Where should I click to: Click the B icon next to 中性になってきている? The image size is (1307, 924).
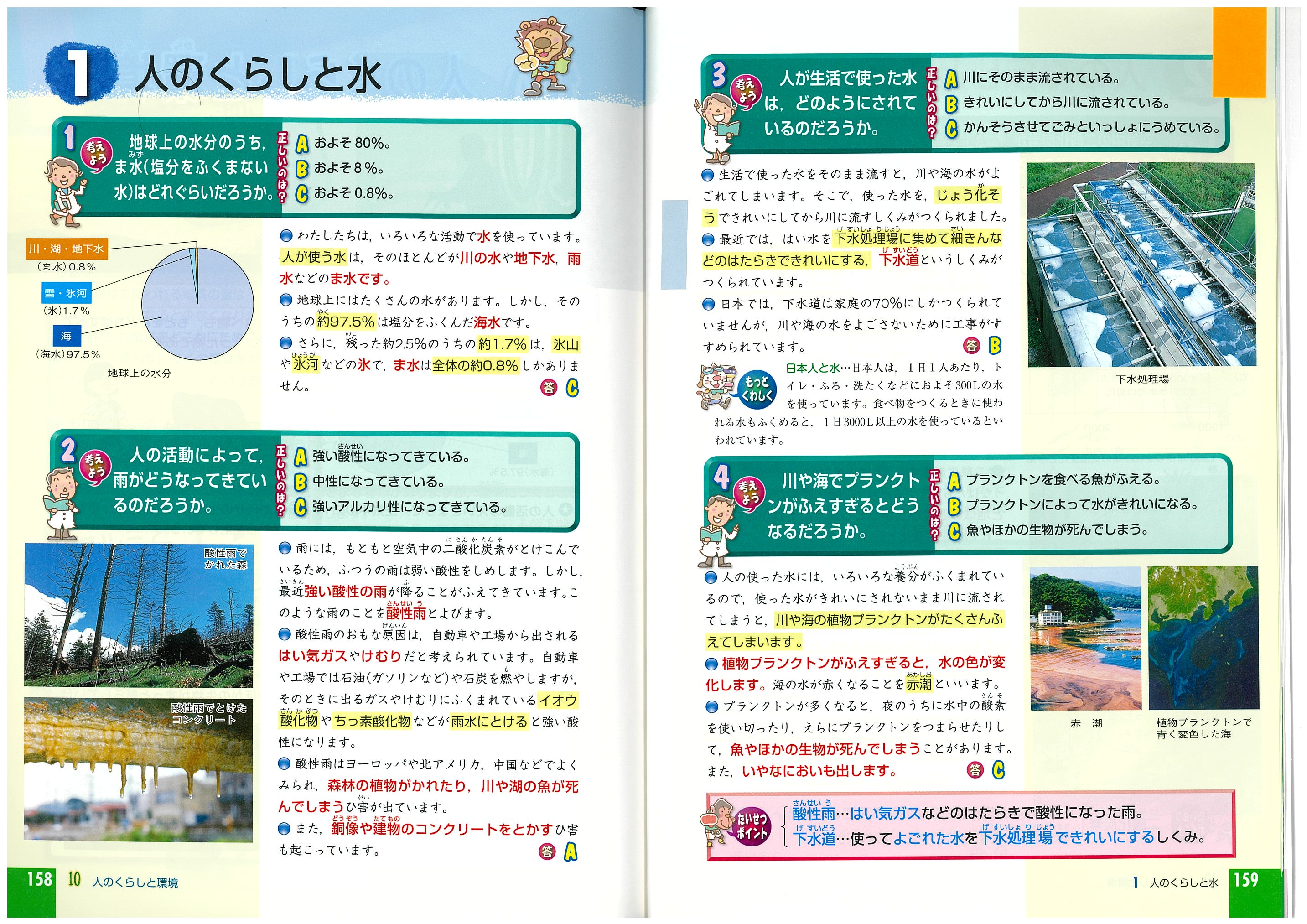coord(300,482)
